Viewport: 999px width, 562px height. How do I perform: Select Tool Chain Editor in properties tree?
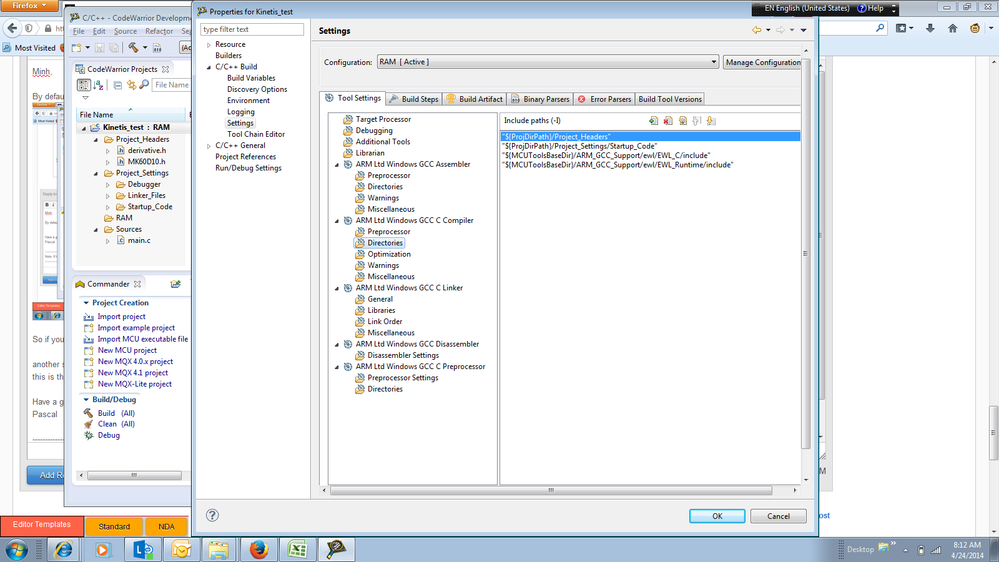[x=255, y=134]
